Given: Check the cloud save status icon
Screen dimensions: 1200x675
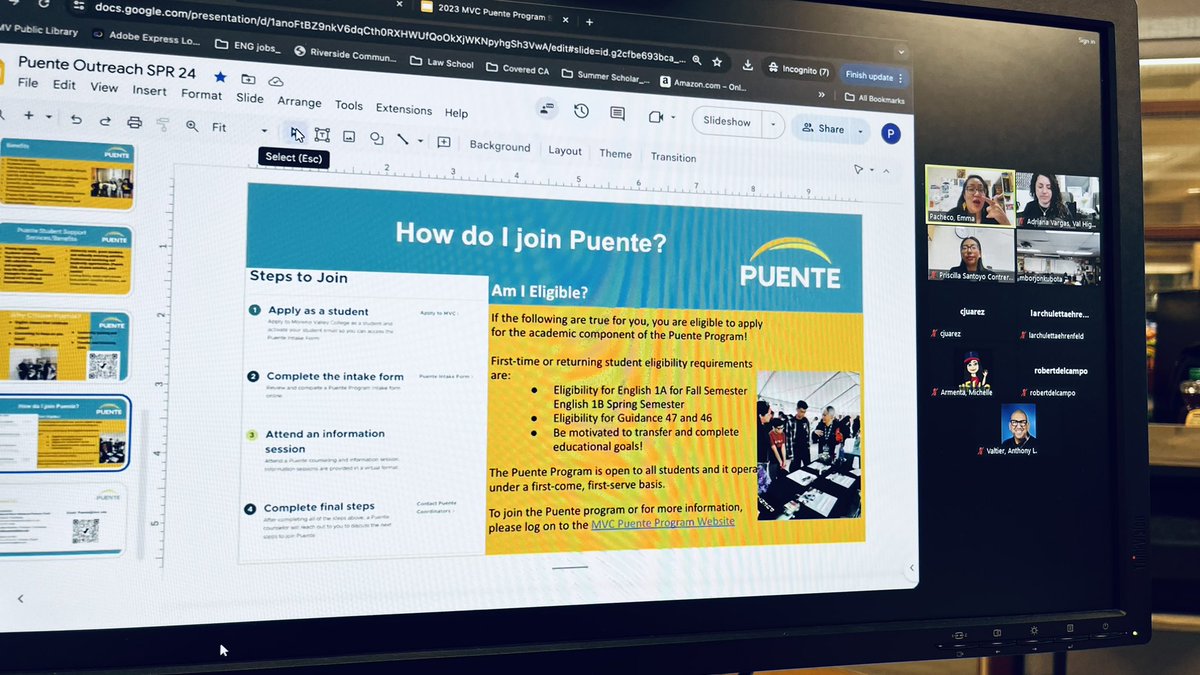Looking at the screenshot, I should pyautogui.click(x=276, y=81).
